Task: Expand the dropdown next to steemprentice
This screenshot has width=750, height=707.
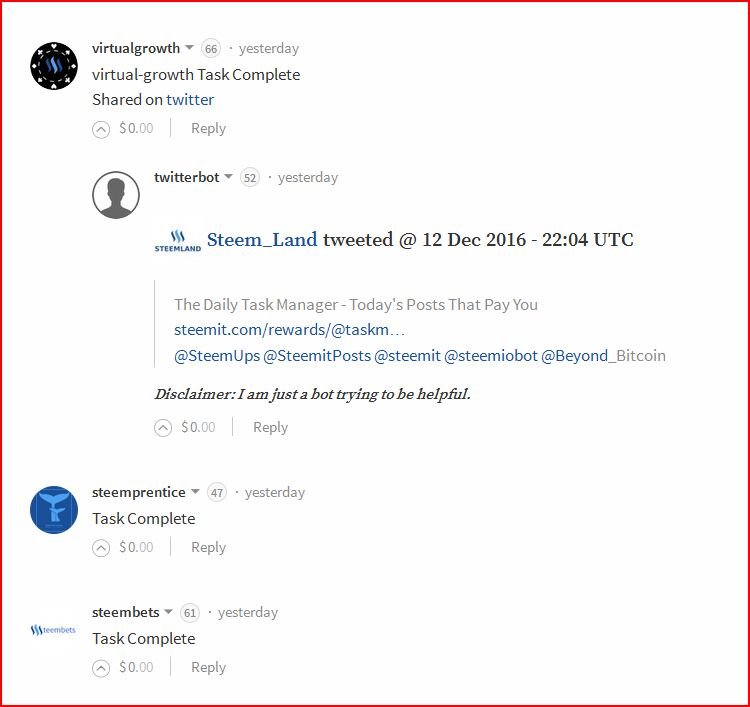Action: (x=195, y=491)
